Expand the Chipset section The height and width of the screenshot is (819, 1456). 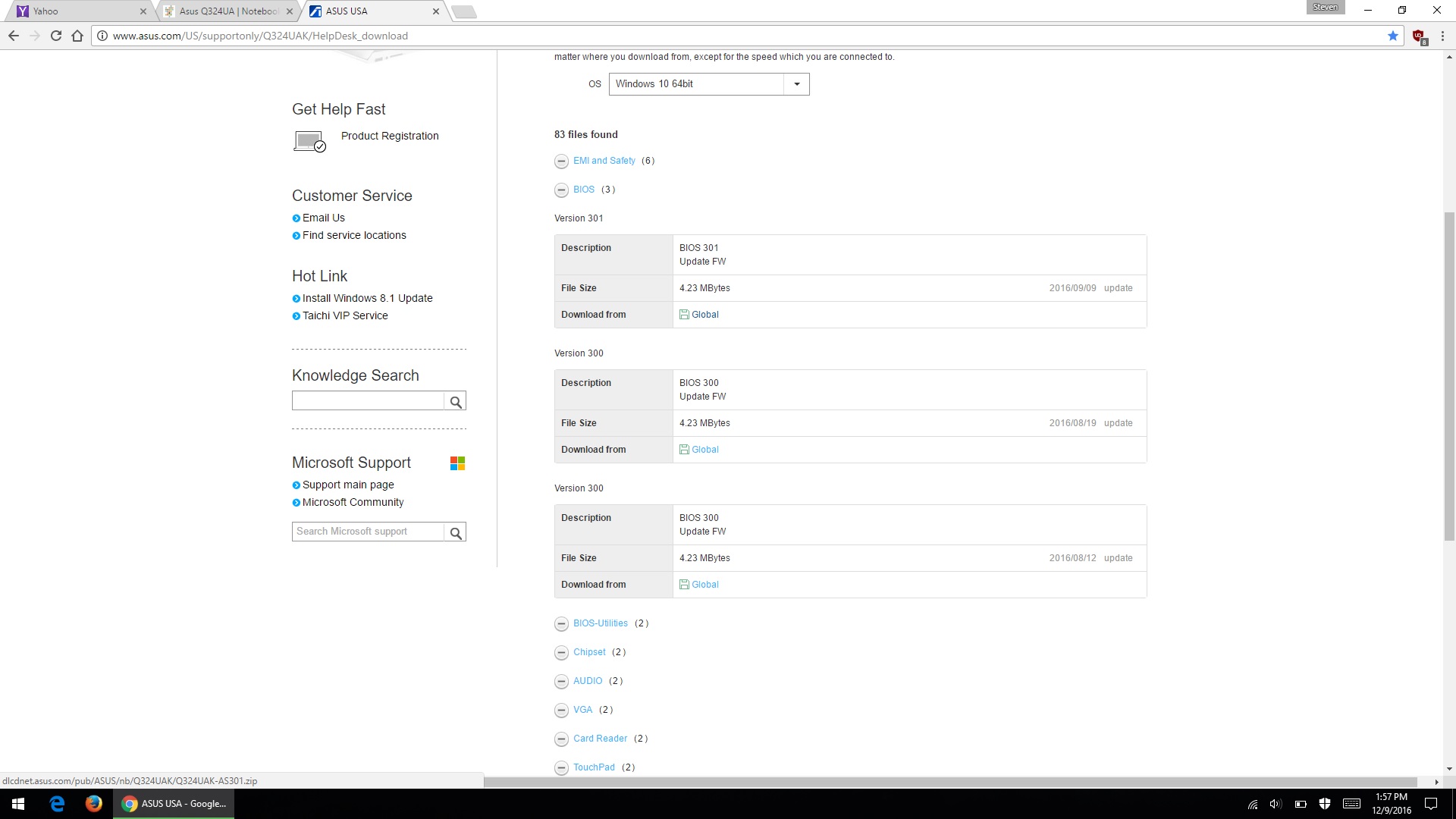561,653
